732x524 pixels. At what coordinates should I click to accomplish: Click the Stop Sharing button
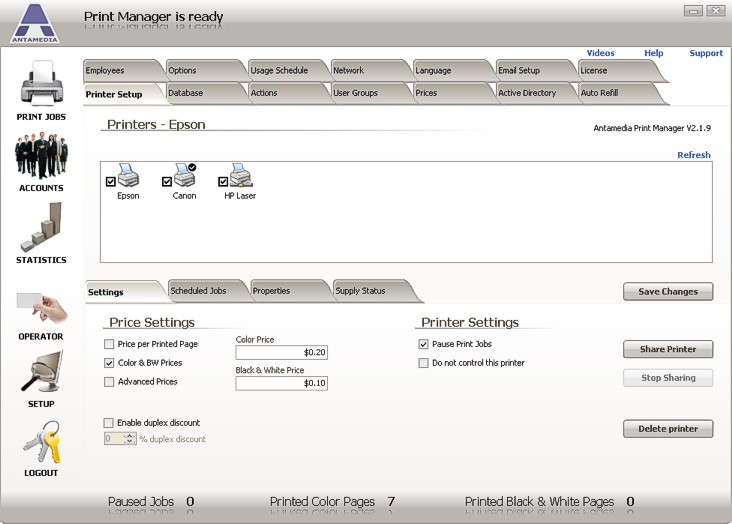pos(668,378)
